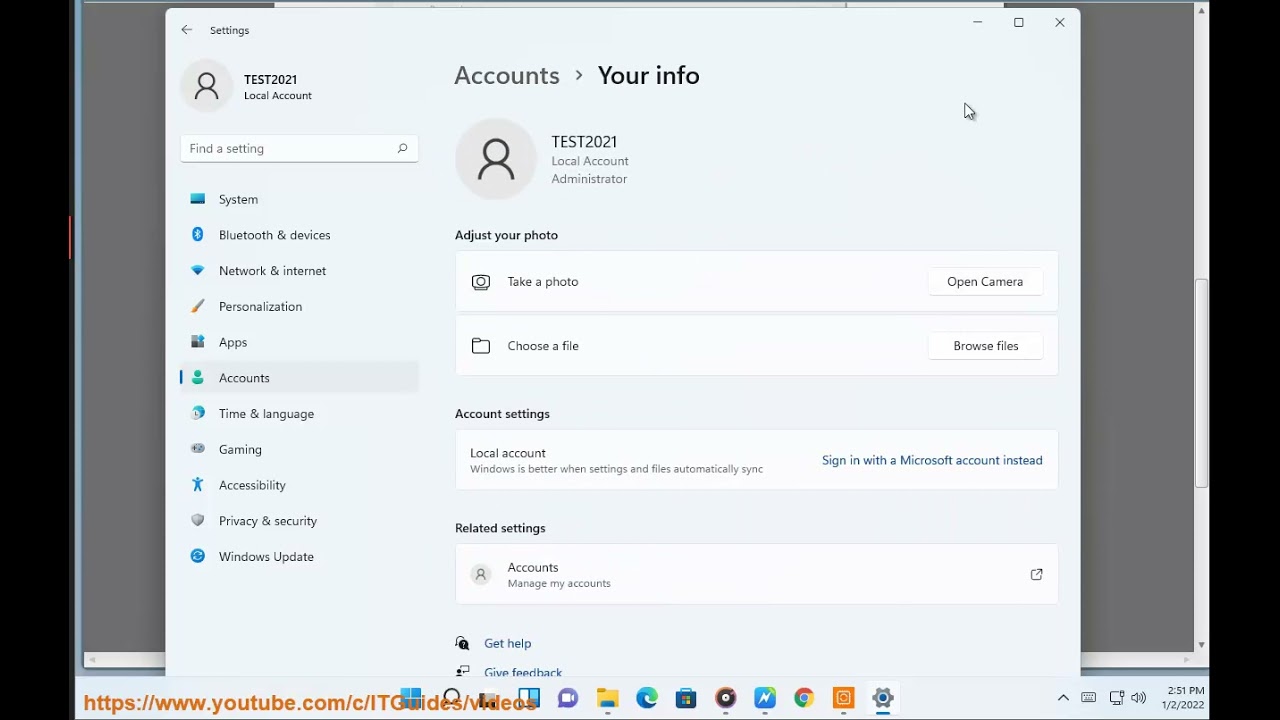Select System in the settings sidebar

(299, 199)
